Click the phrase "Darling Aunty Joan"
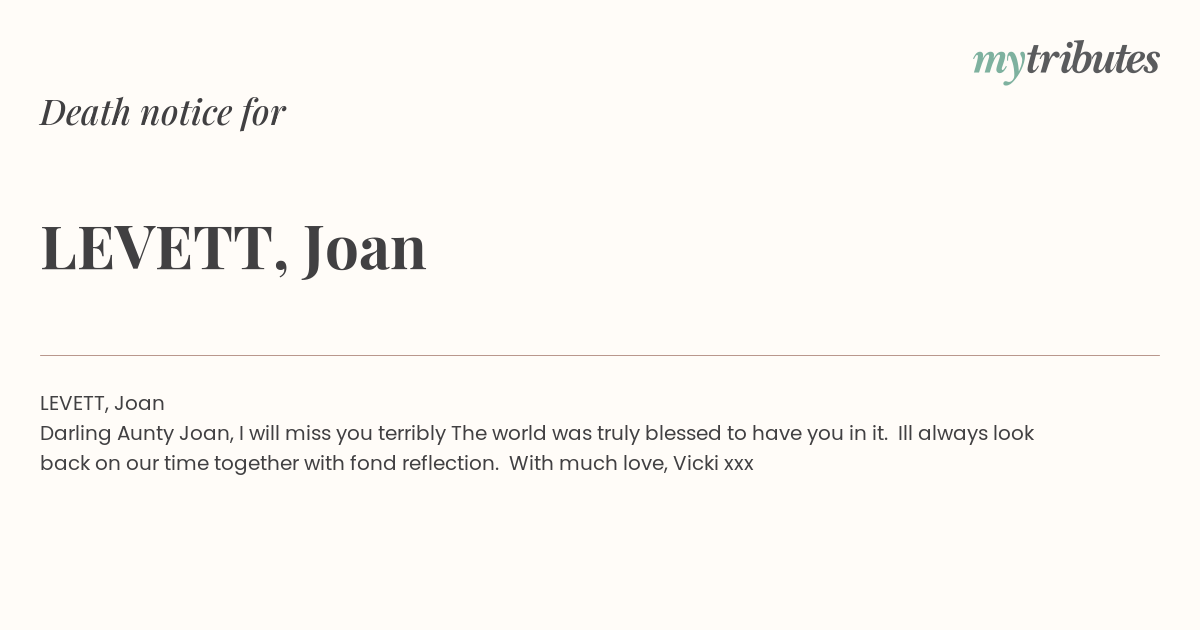1200x630 pixels. pyautogui.click(x=135, y=434)
